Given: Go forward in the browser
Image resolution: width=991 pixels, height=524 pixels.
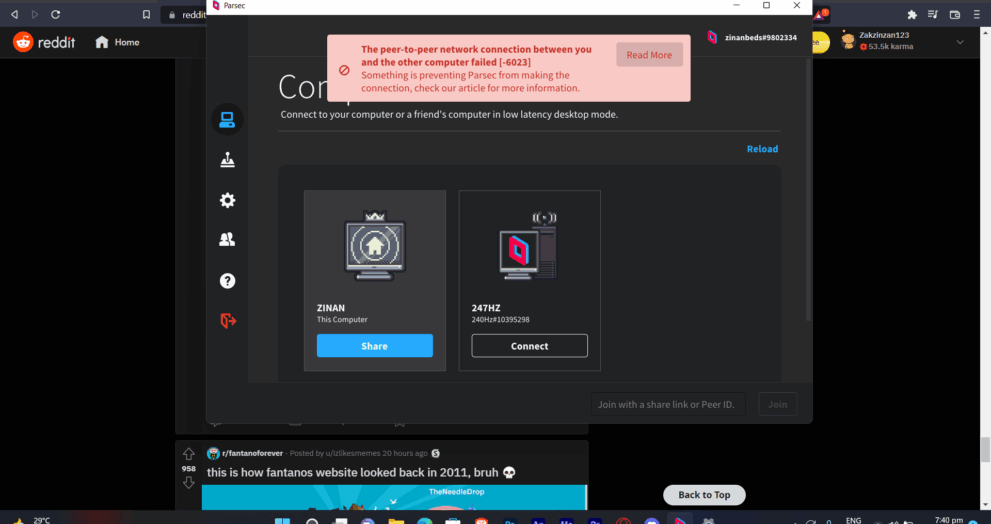Looking at the screenshot, I should tap(35, 14).
